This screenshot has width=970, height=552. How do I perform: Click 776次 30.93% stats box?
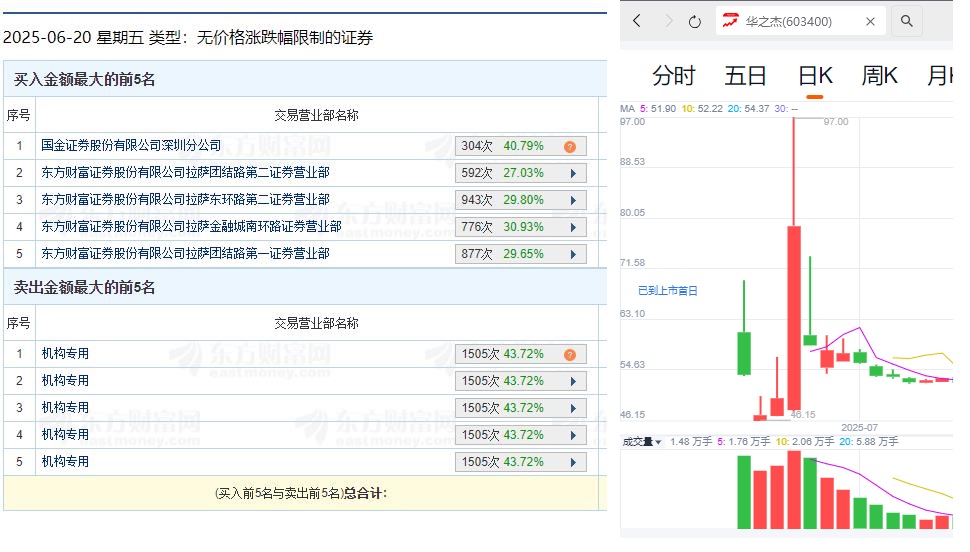[x=520, y=227]
